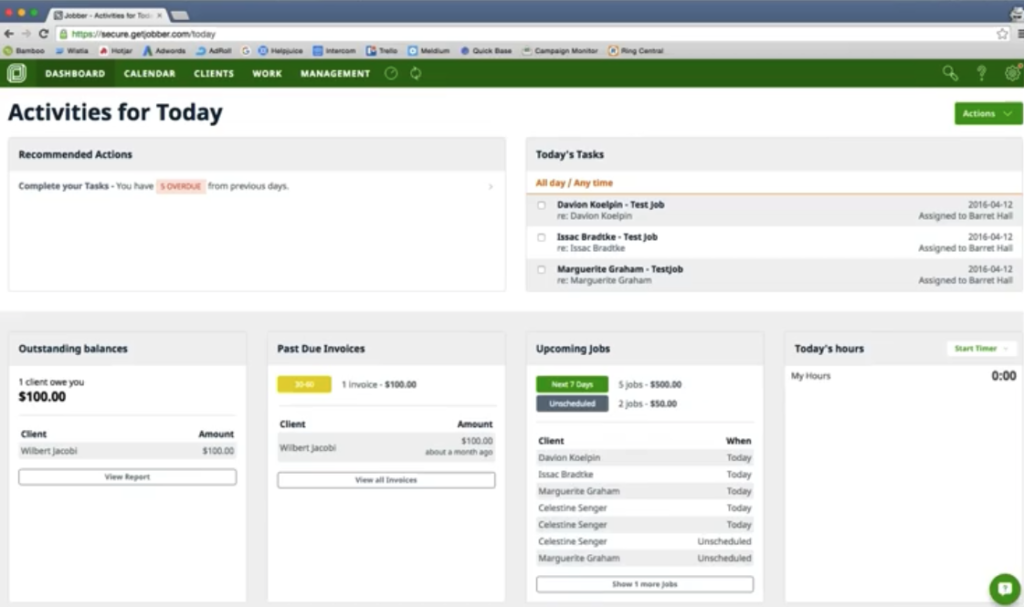The width and height of the screenshot is (1024, 607).
Task: Click Show 1 more Jobs button
Action: [645, 584]
